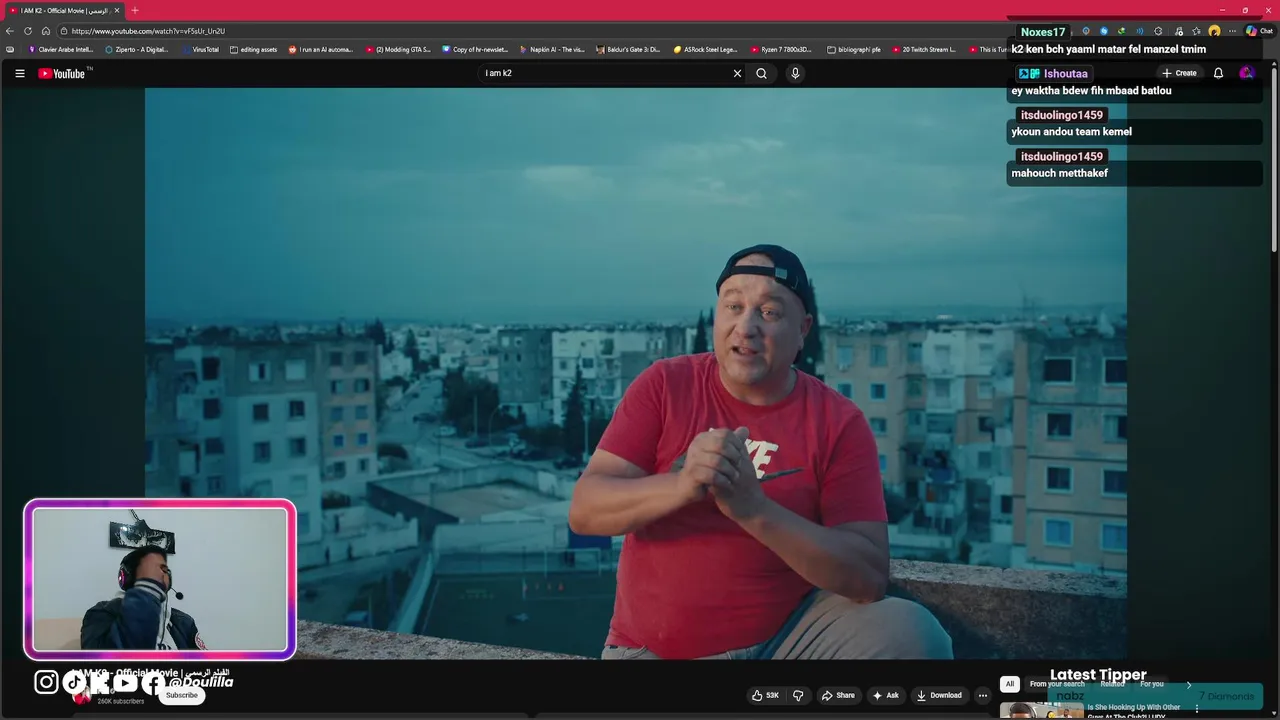Open the browser Copilot Chat button
The image size is (1280, 720).
(1259, 31)
